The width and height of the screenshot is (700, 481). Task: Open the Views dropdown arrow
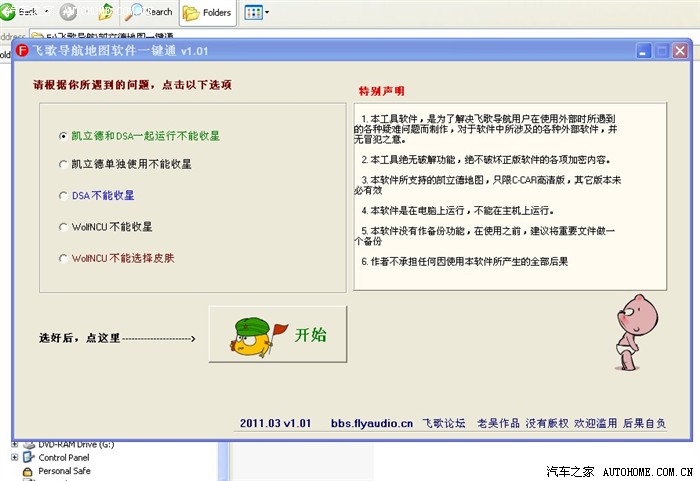coord(266,13)
